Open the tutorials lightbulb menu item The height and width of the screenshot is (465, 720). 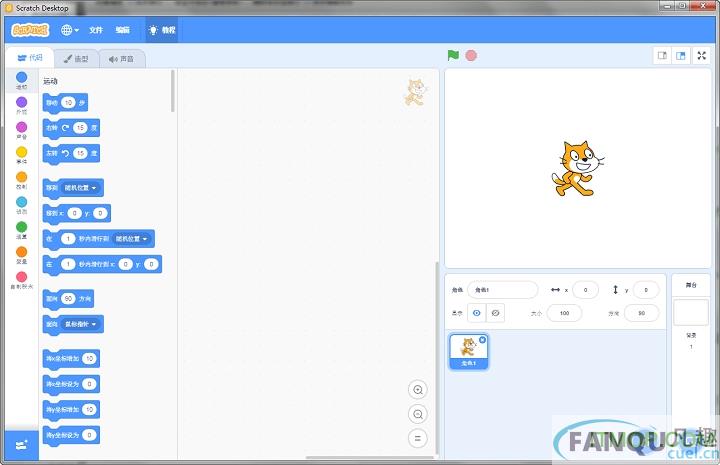162,30
